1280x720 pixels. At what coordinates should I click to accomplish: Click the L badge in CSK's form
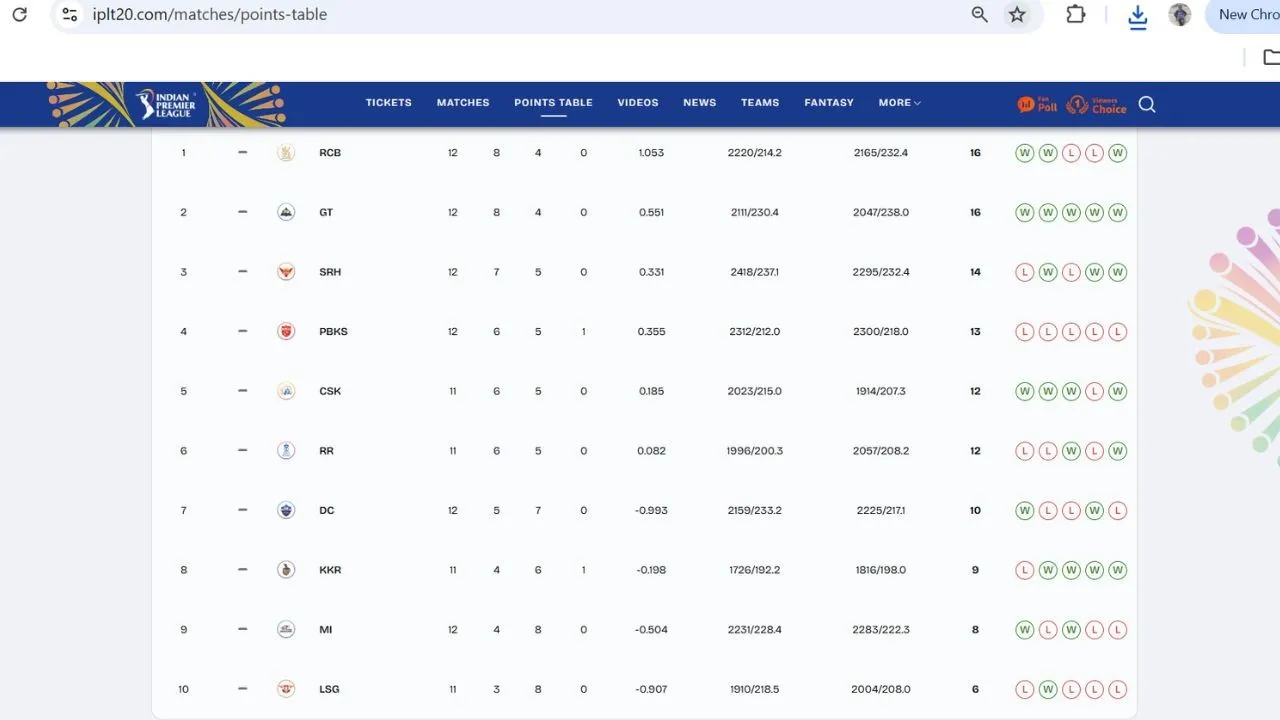click(x=1094, y=391)
